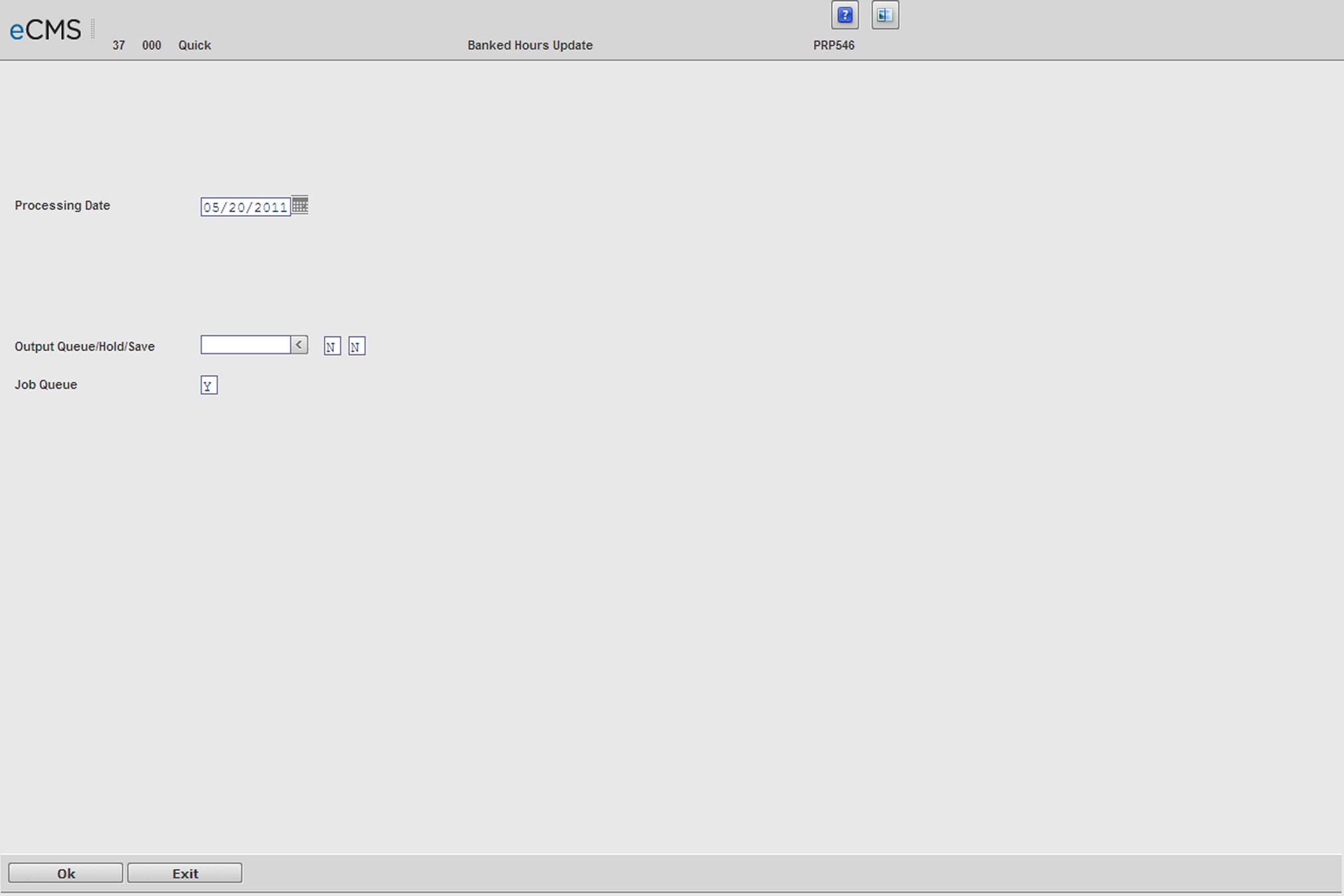
Task: Click the Output Queue input field
Action: point(246,344)
